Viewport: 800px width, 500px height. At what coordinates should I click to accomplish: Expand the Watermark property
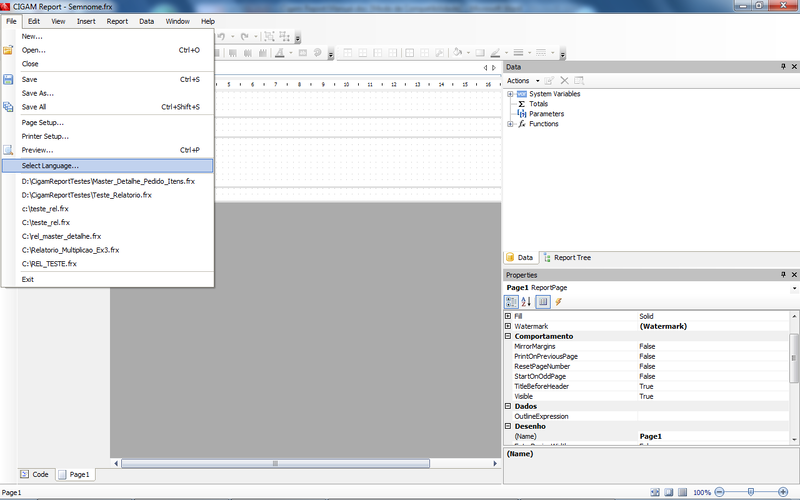point(508,326)
